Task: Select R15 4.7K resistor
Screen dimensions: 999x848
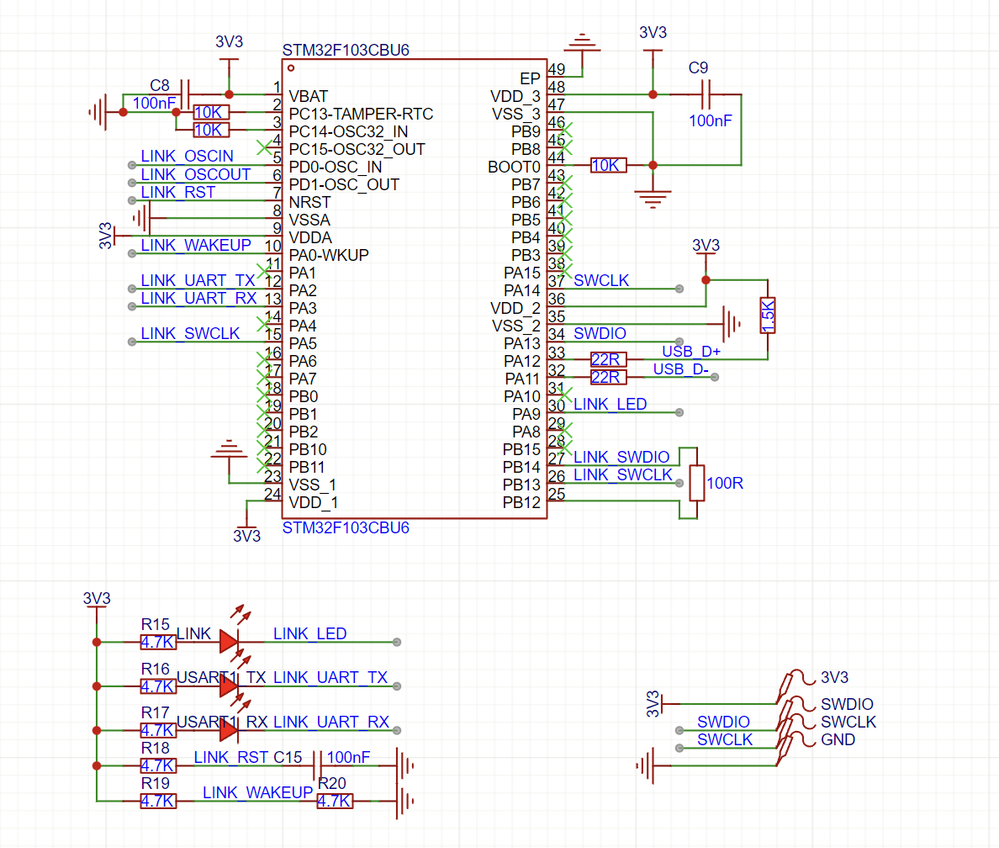Action: click(x=158, y=642)
